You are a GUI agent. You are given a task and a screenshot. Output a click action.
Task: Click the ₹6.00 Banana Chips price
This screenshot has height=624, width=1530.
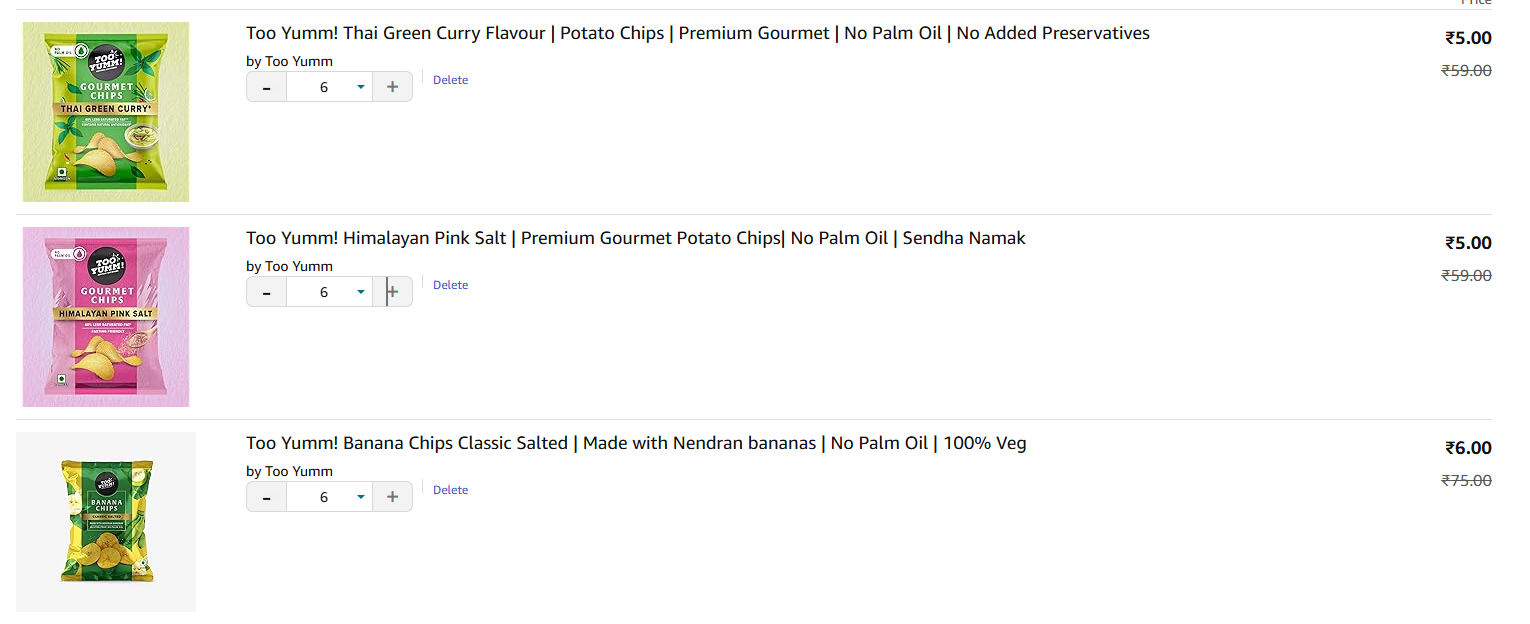coord(1468,448)
